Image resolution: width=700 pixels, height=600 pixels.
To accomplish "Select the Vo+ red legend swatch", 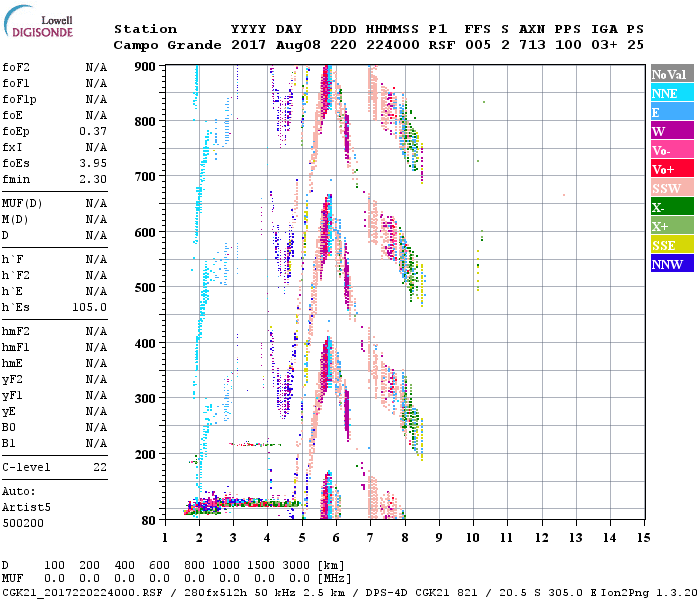I will 672,169.
